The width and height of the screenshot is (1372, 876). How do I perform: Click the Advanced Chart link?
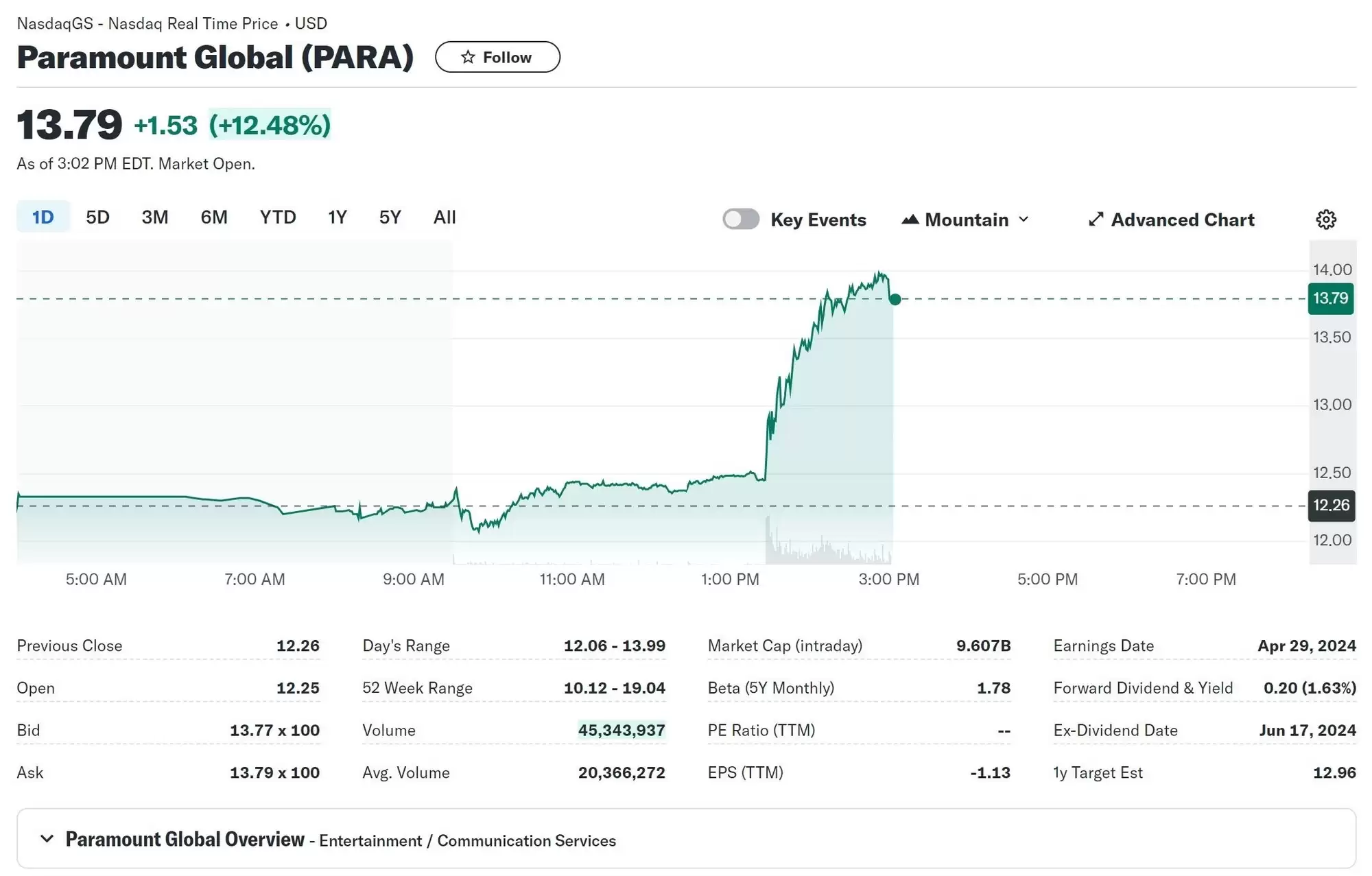point(1182,220)
